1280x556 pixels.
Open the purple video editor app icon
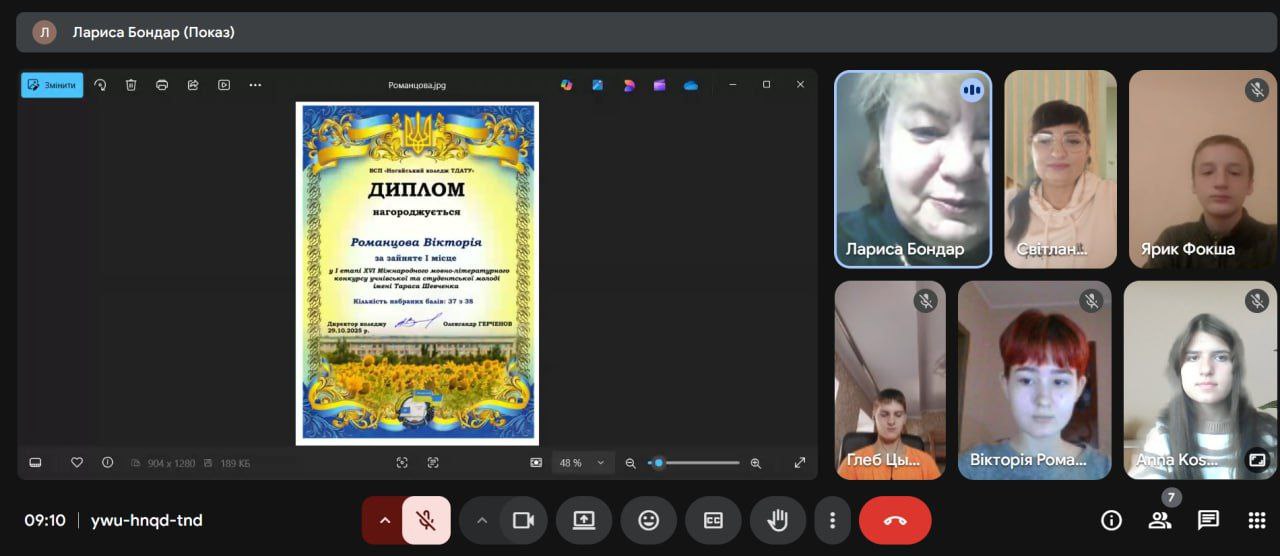pos(660,85)
